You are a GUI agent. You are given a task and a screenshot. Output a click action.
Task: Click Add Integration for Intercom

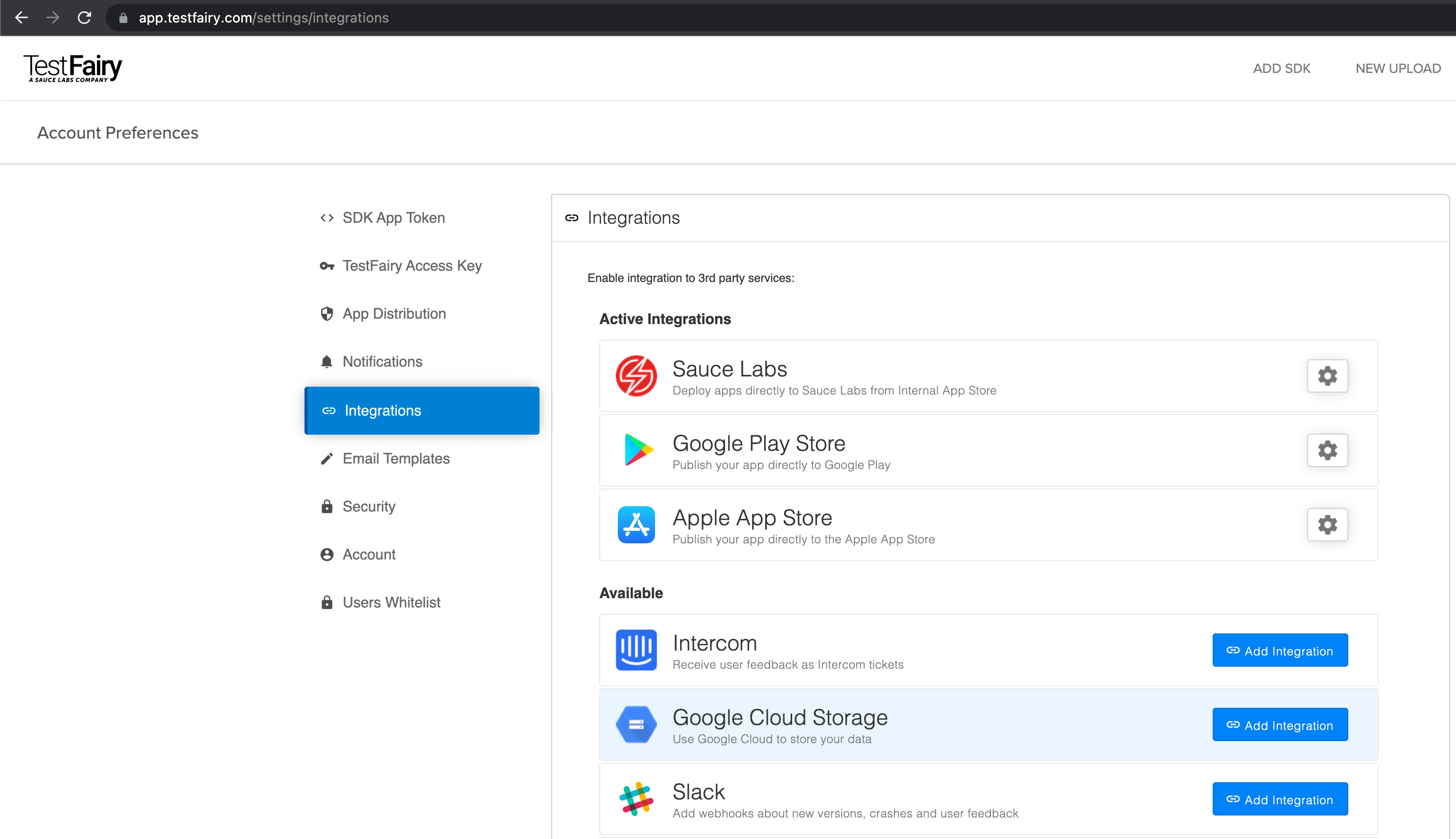pos(1280,650)
